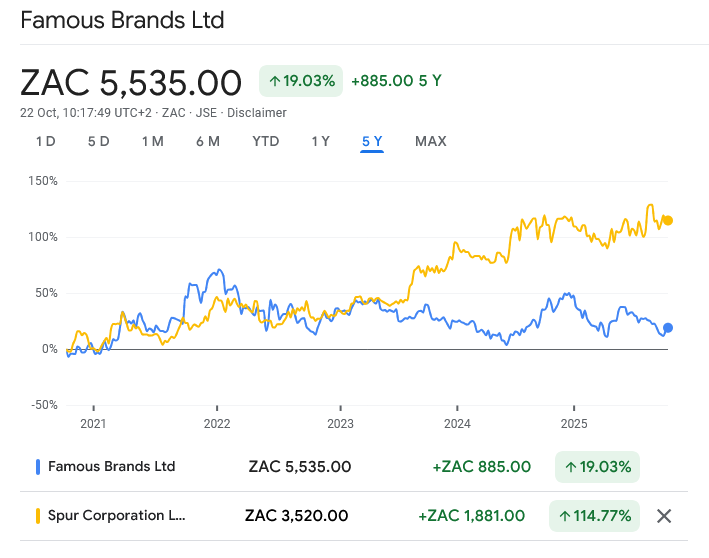Click the 100% y-axis label
The height and width of the screenshot is (558, 709).
click(x=43, y=237)
